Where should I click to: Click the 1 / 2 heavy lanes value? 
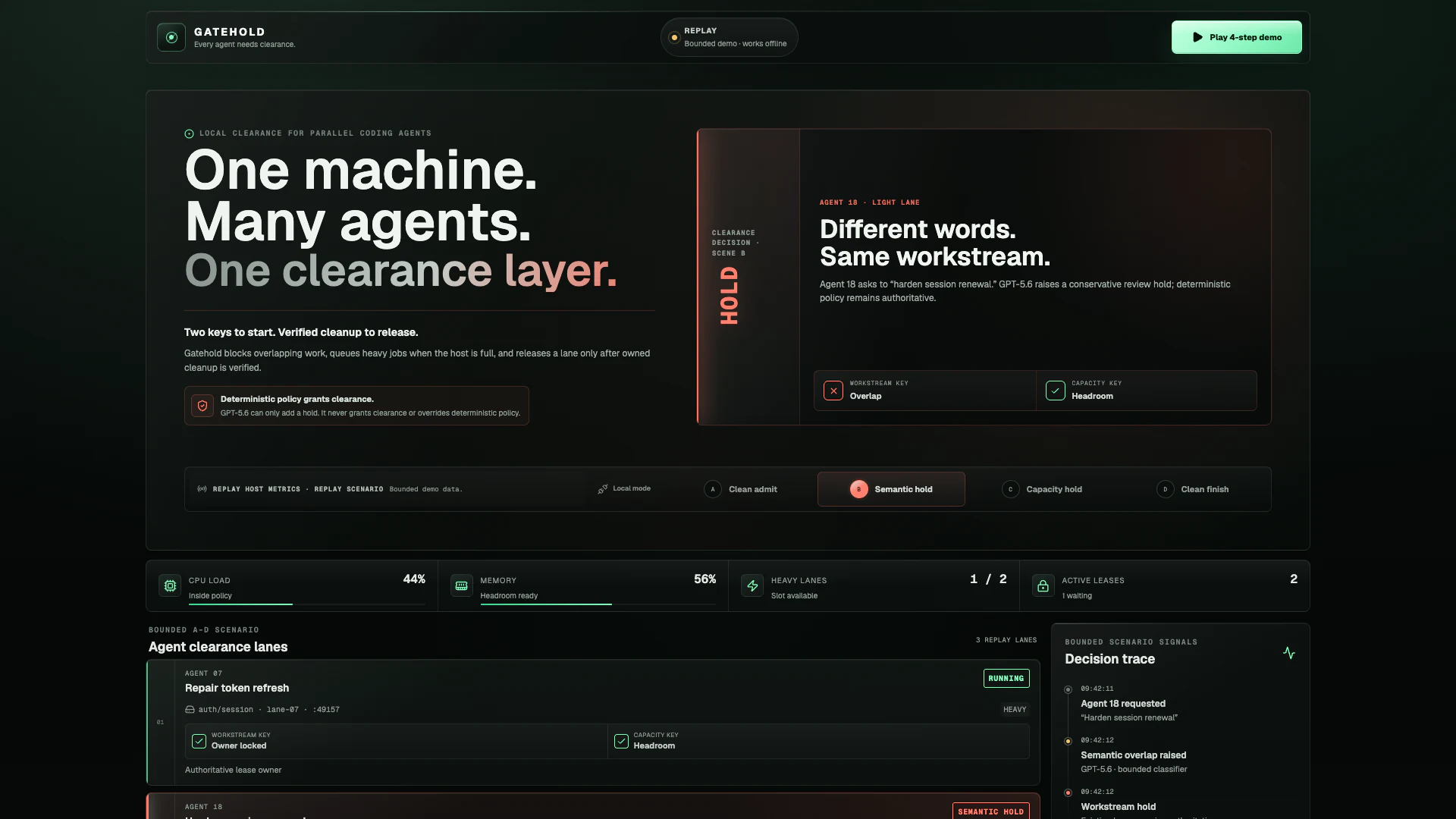[x=988, y=579]
